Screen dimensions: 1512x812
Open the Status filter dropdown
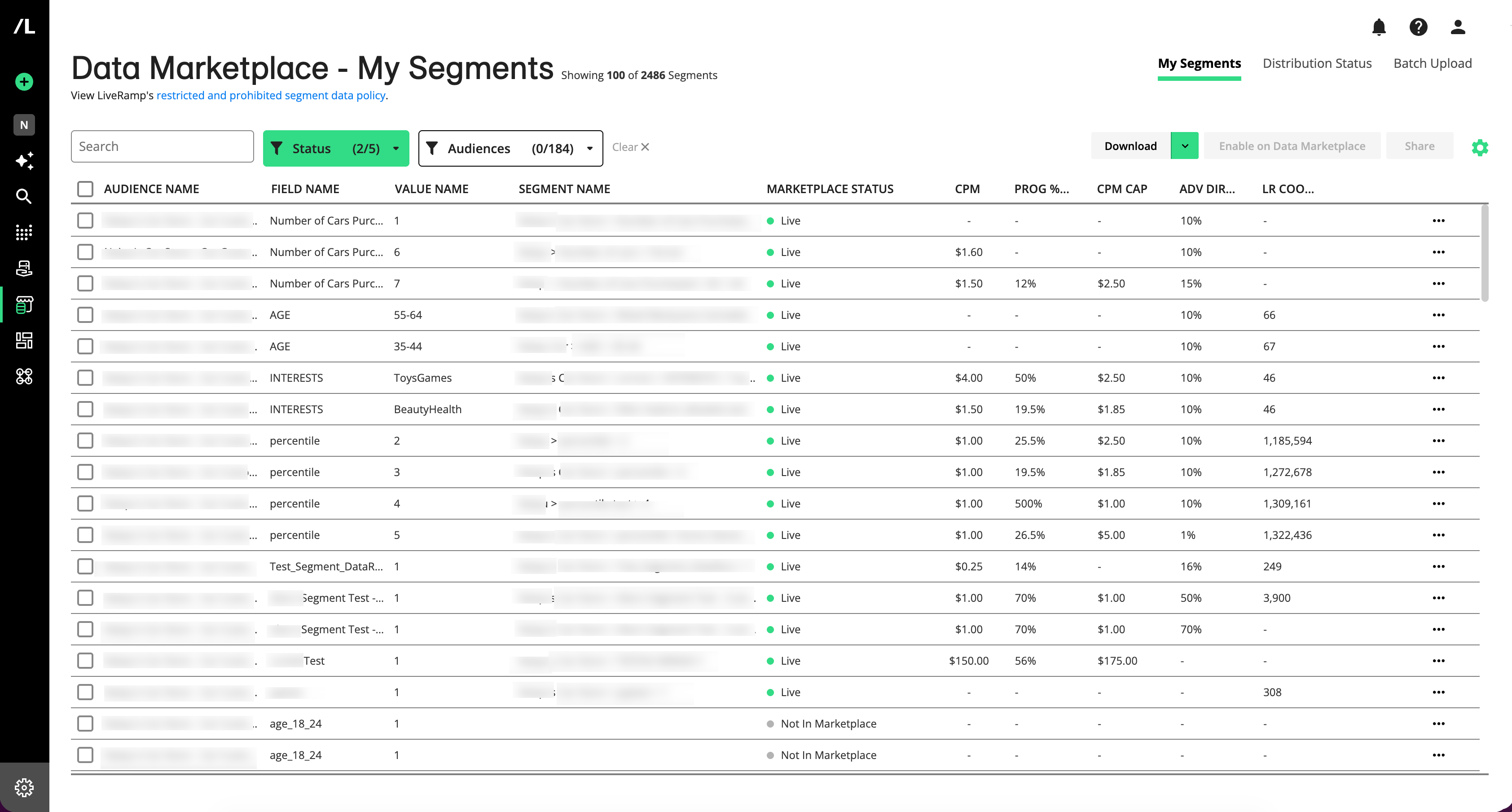coord(336,148)
